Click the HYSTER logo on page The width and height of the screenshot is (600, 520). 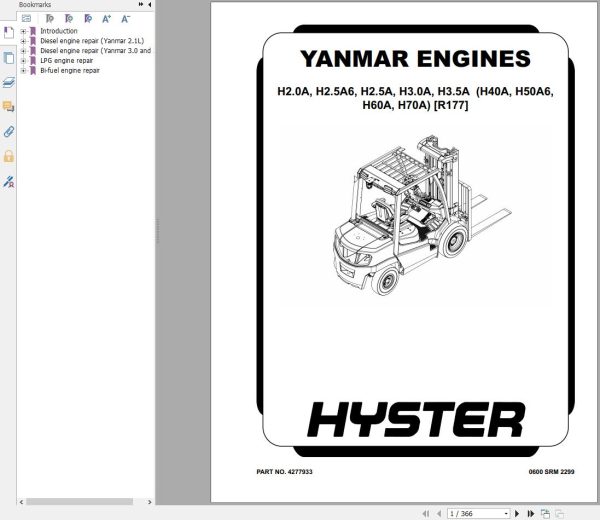416,419
